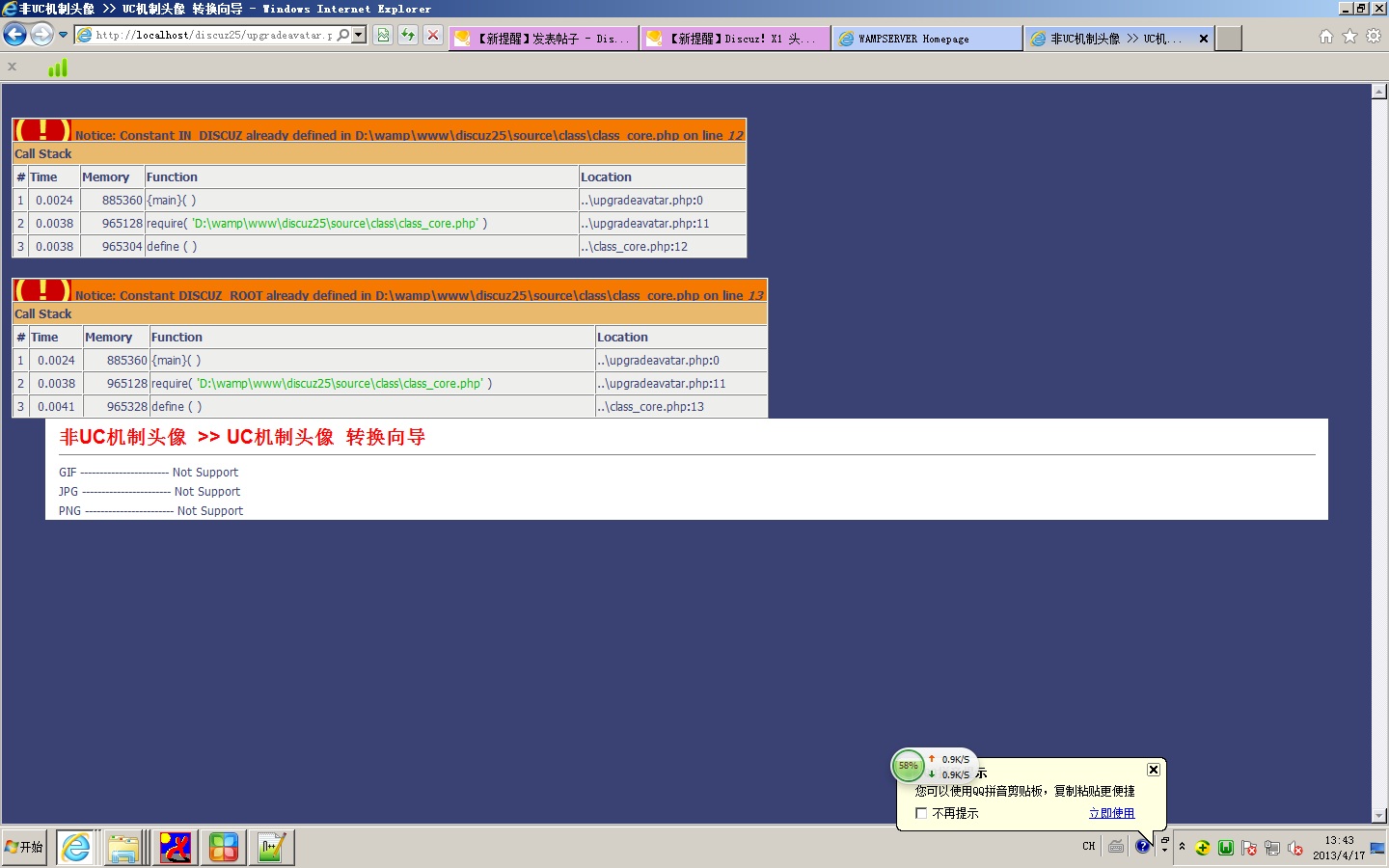1389x868 pixels.
Task: Open a new blank tab
Action: pos(1228,39)
